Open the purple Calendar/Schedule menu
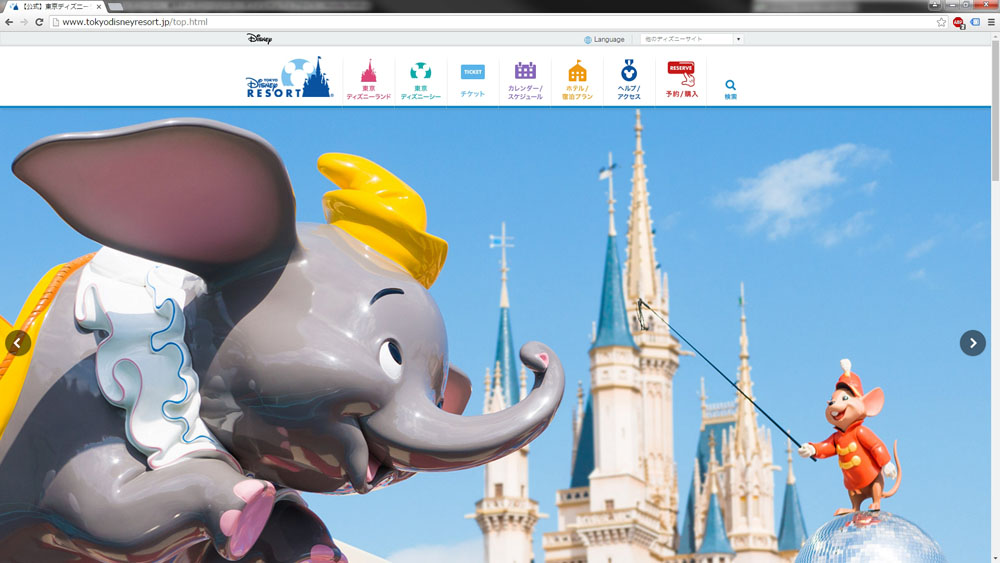 click(x=525, y=80)
